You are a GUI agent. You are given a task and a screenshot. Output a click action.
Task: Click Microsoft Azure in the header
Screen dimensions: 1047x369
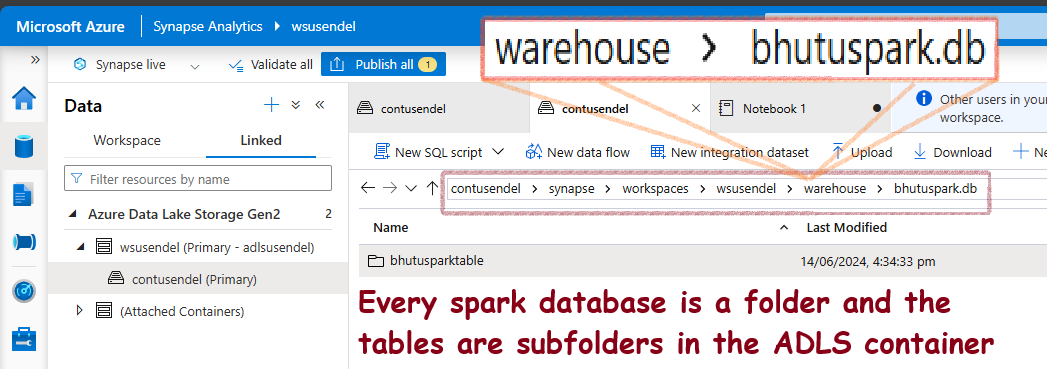point(70,27)
